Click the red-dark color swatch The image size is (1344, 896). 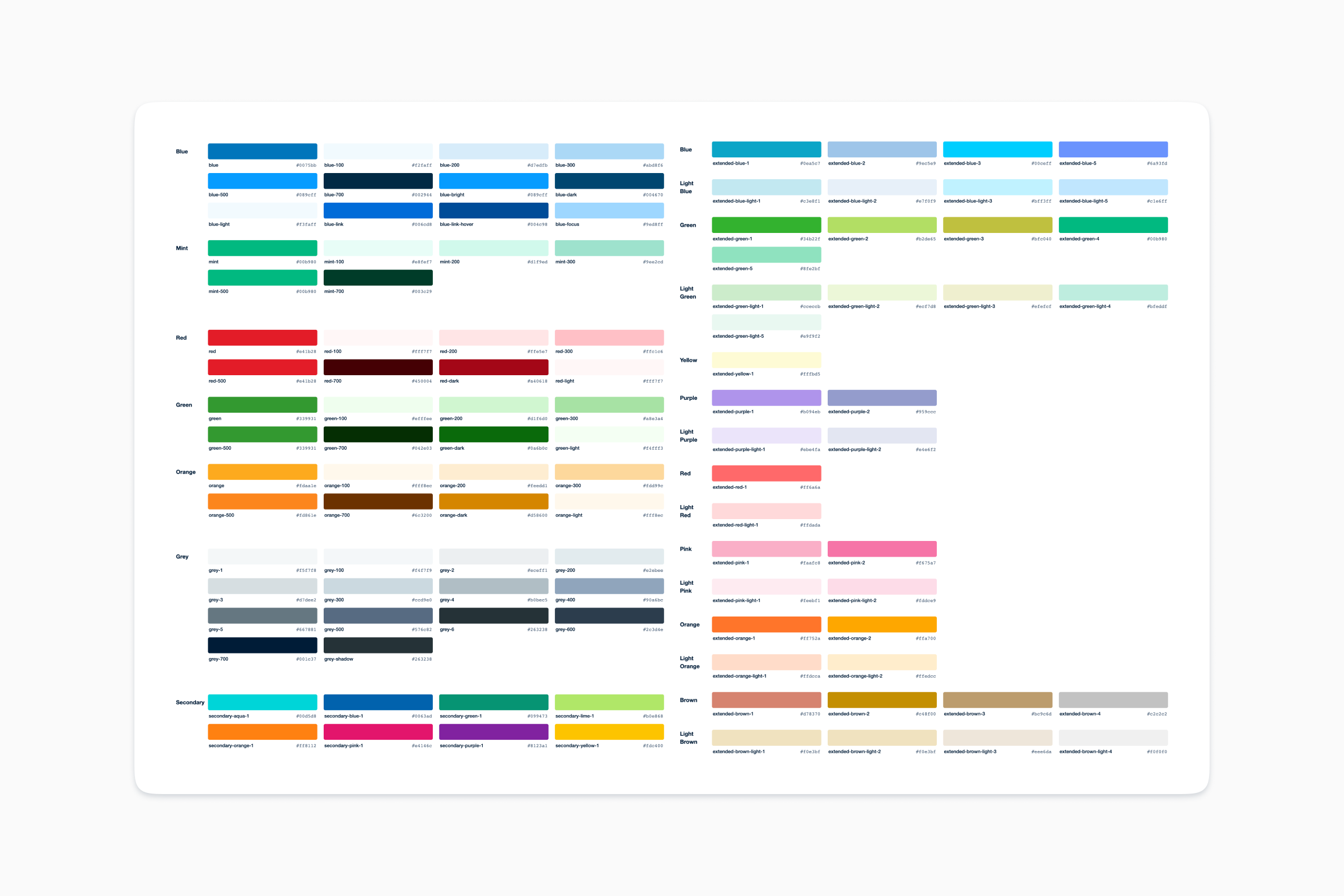(x=493, y=367)
